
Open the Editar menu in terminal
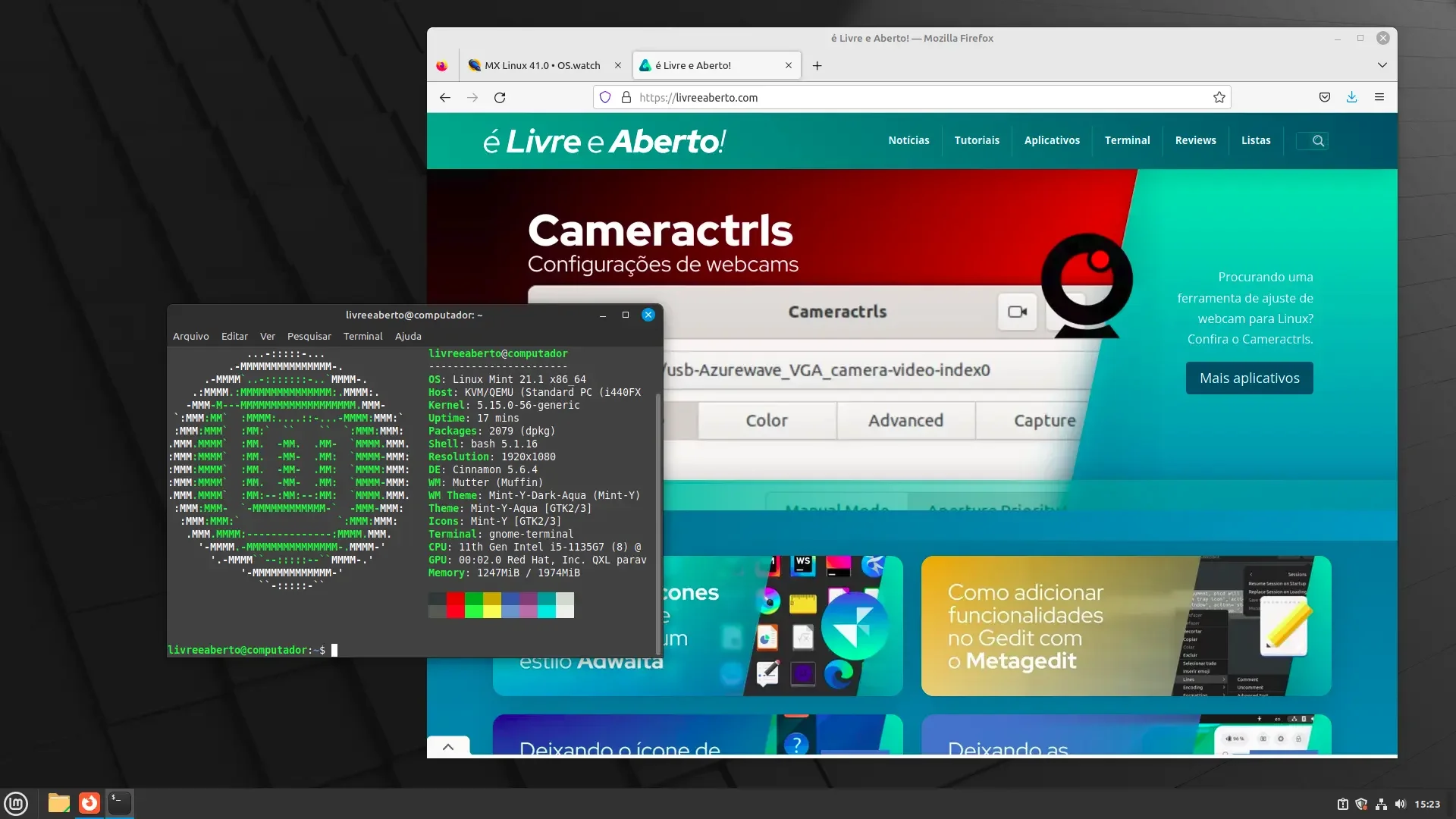pyautogui.click(x=234, y=336)
